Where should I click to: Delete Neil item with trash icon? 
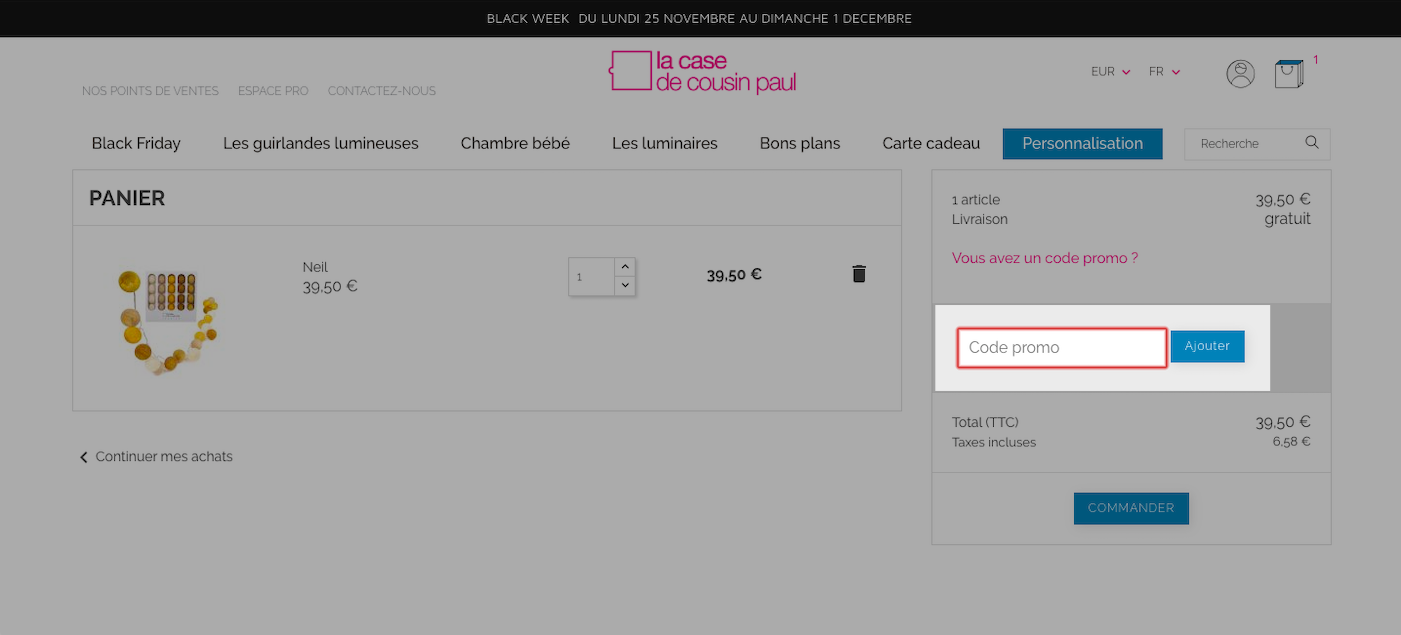click(x=858, y=274)
